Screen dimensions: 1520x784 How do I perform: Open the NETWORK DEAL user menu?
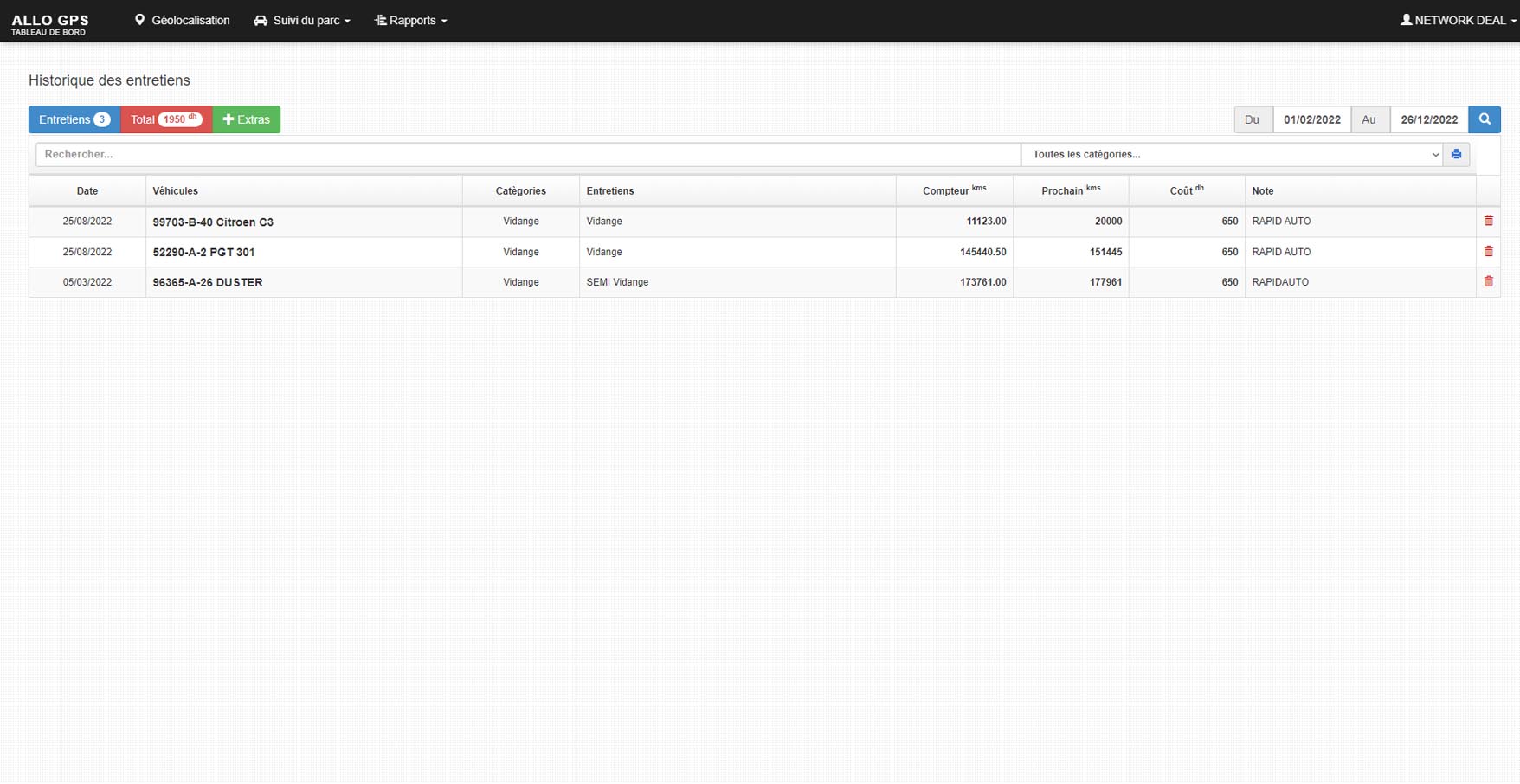pos(1458,20)
